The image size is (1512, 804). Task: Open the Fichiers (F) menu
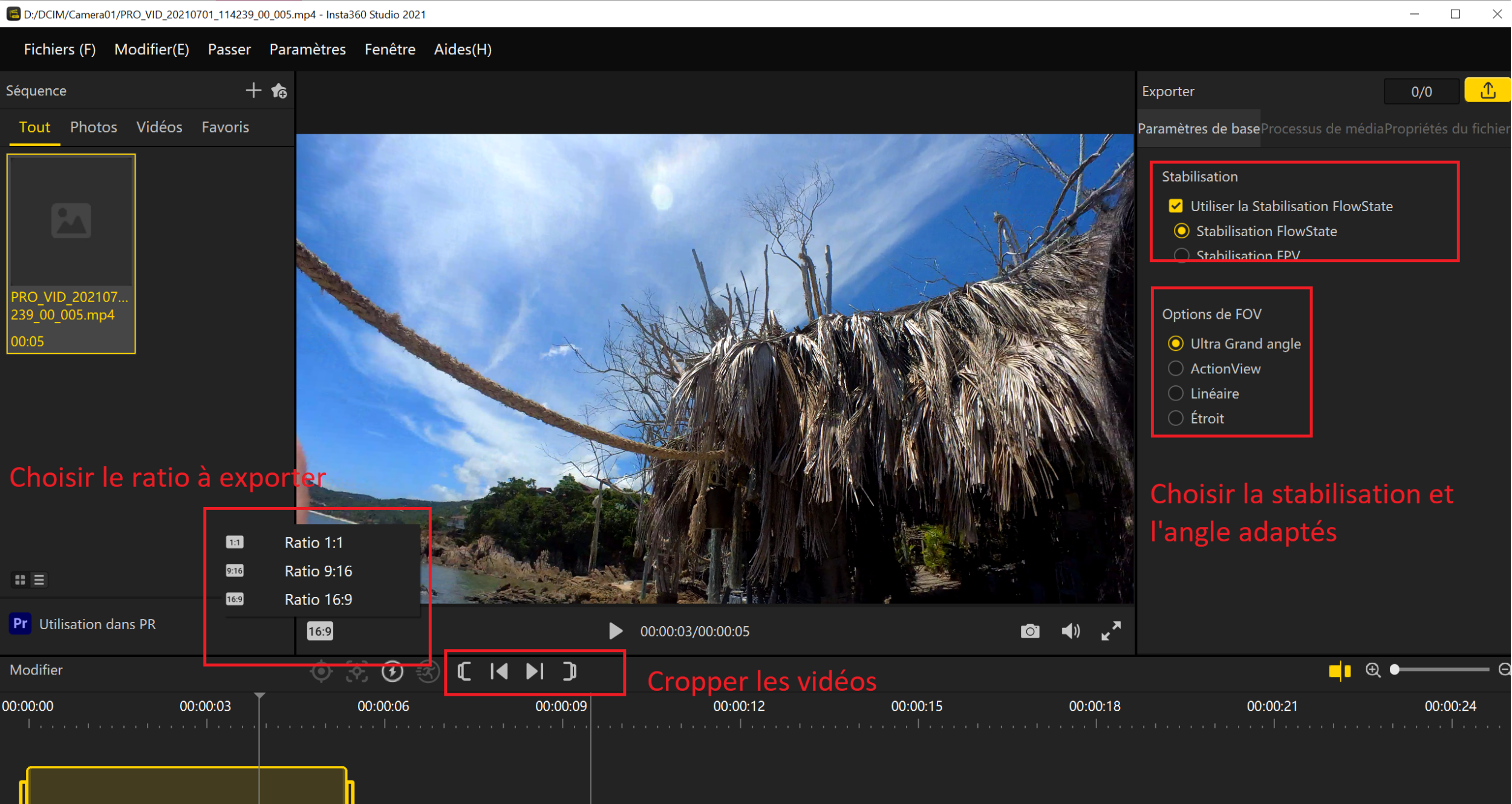(60, 49)
